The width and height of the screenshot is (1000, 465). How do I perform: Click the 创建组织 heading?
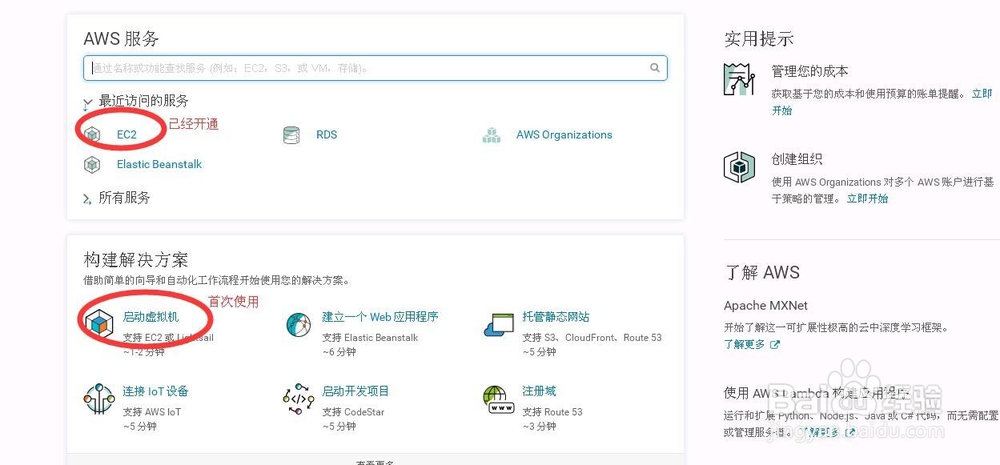point(797,159)
